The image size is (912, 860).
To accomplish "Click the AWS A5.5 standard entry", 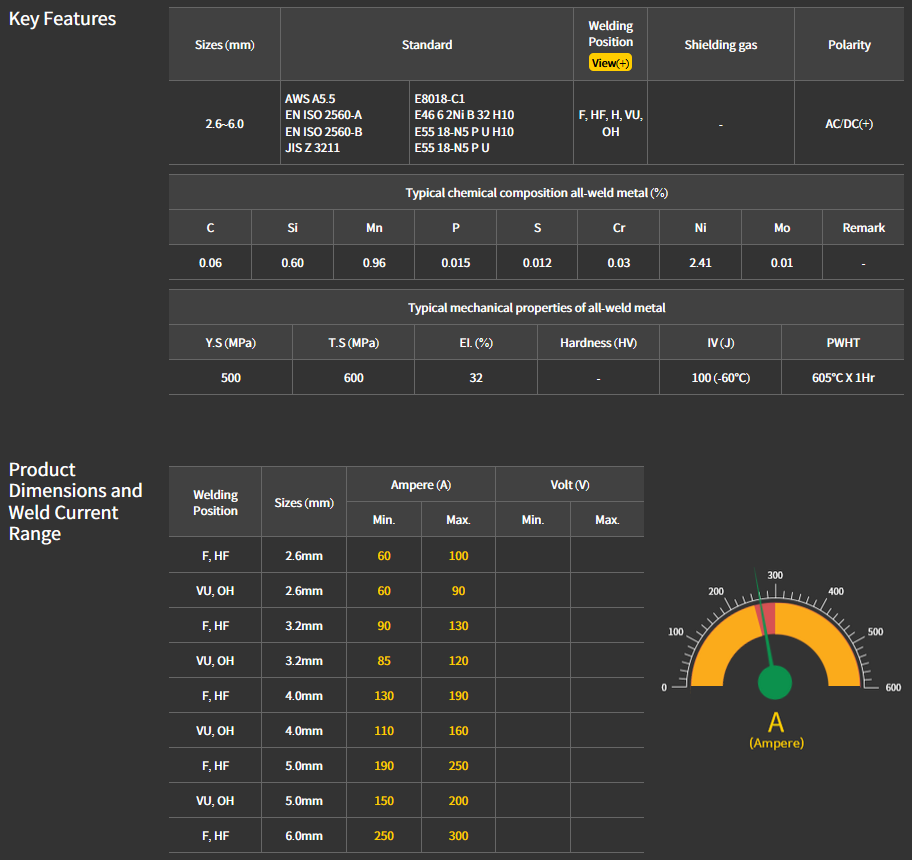I will pos(310,99).
